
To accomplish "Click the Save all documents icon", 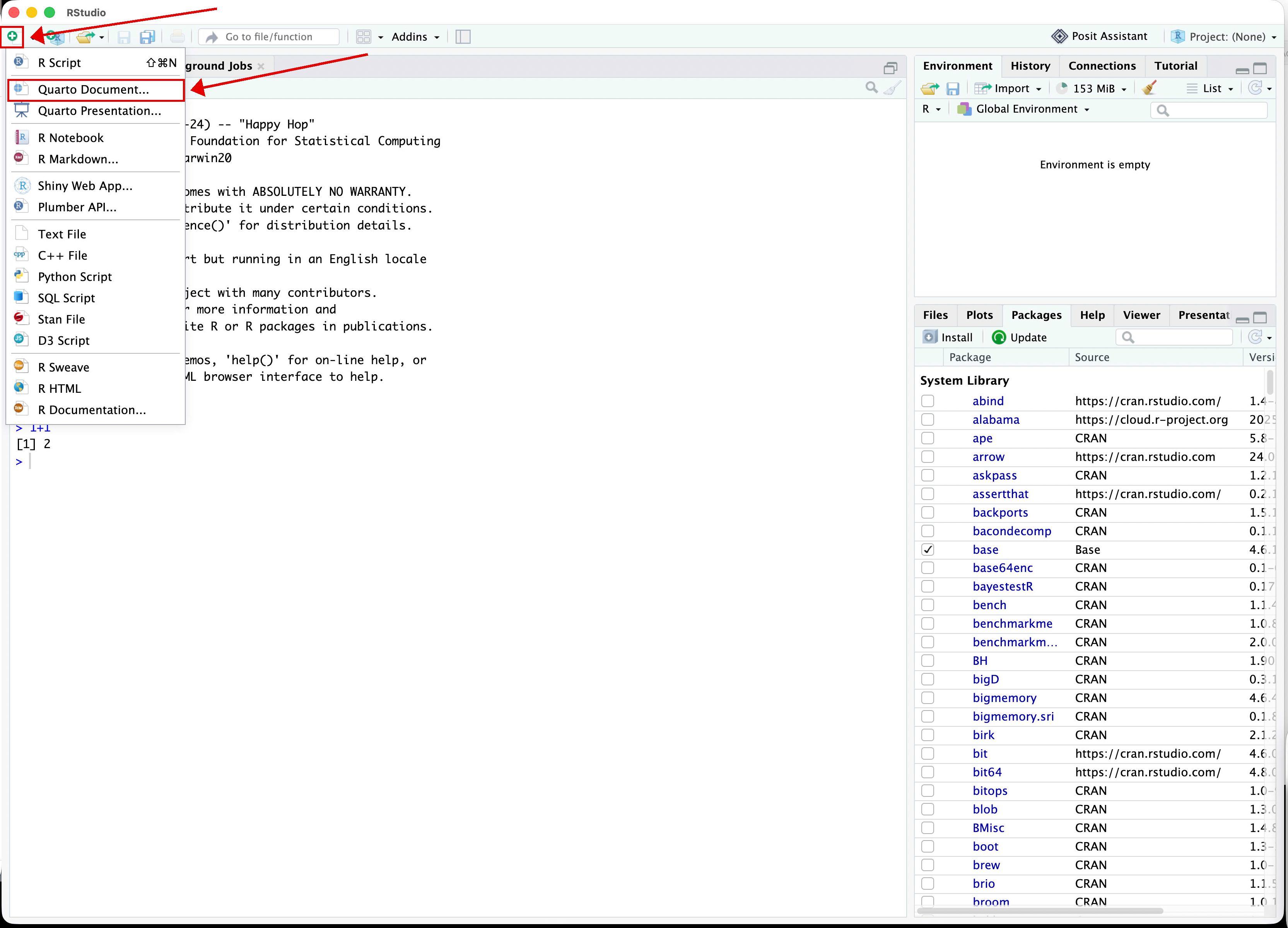I will click(x=148, y=37).
